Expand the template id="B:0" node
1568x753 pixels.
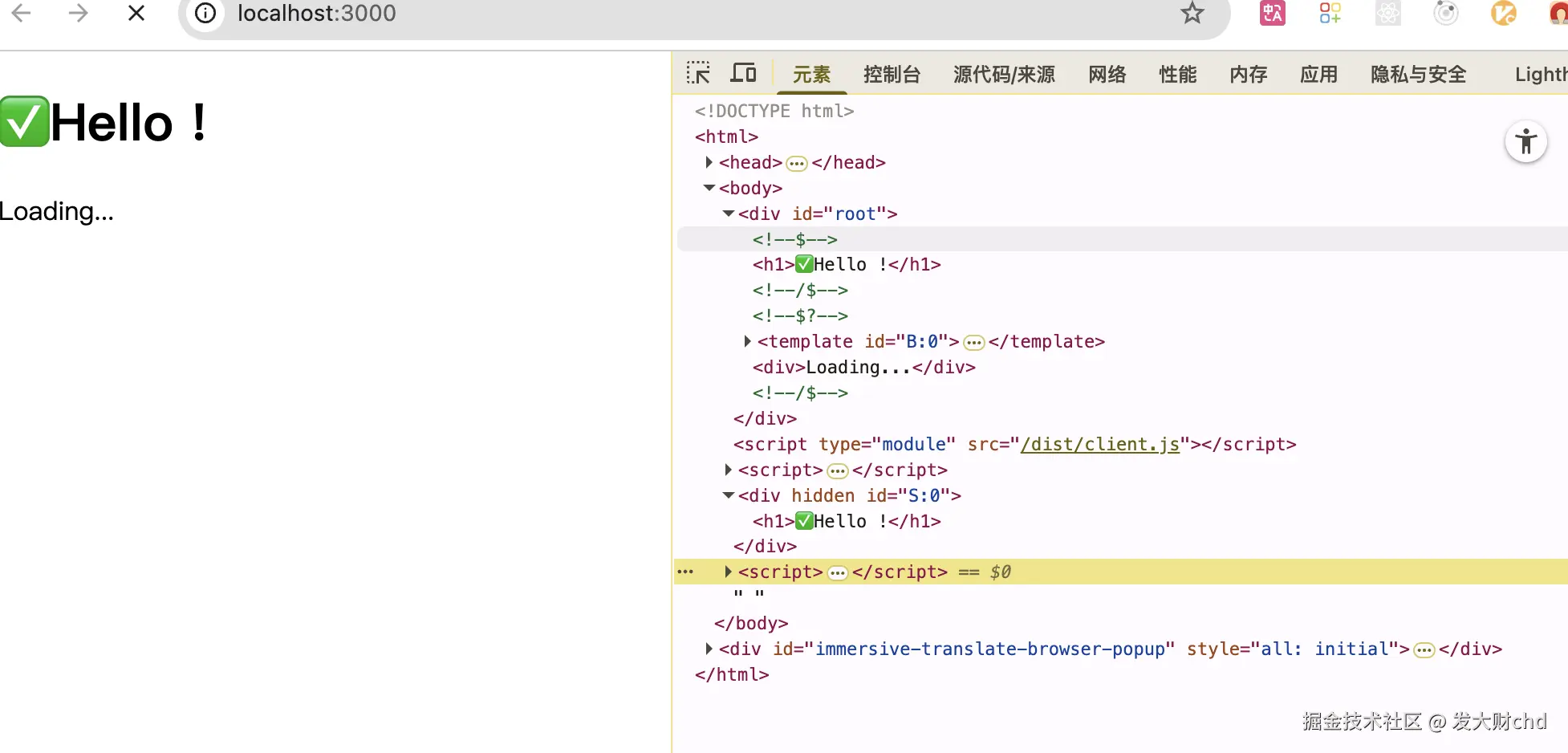747,341
